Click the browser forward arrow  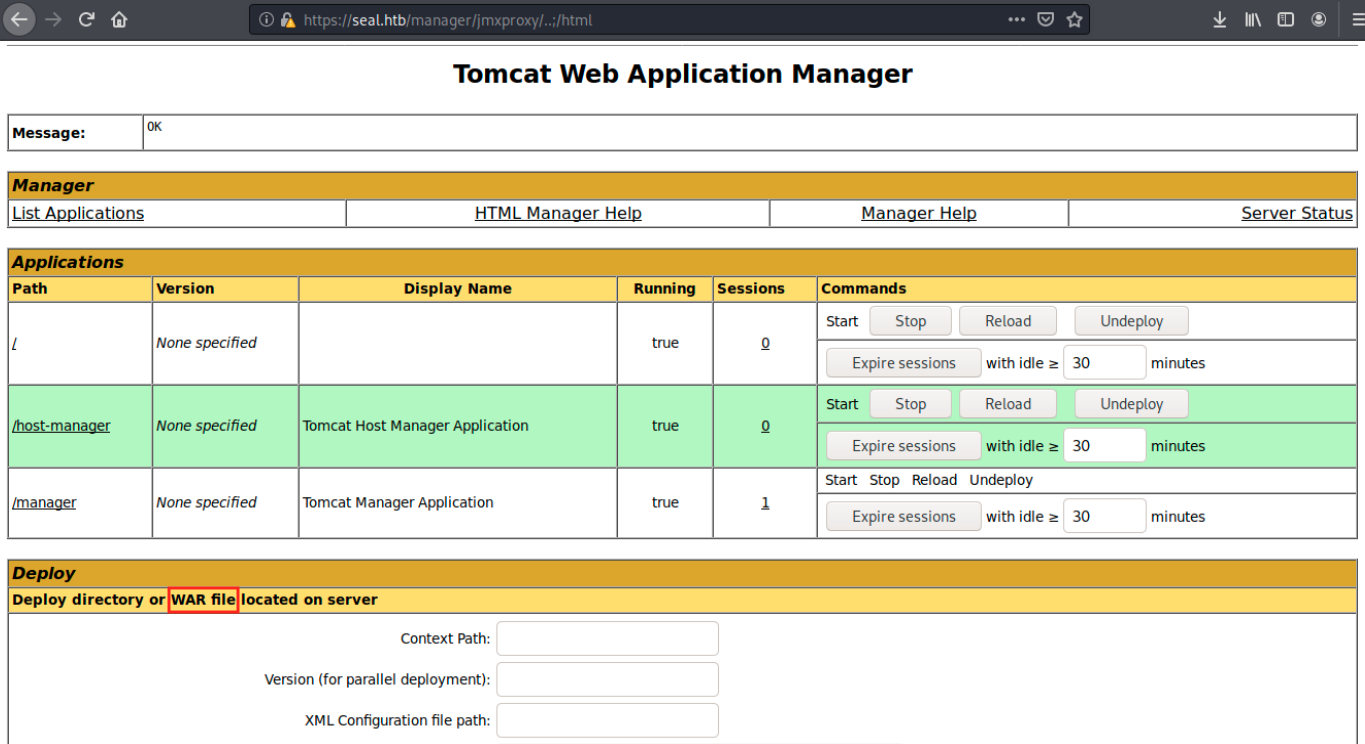[53, 19]
